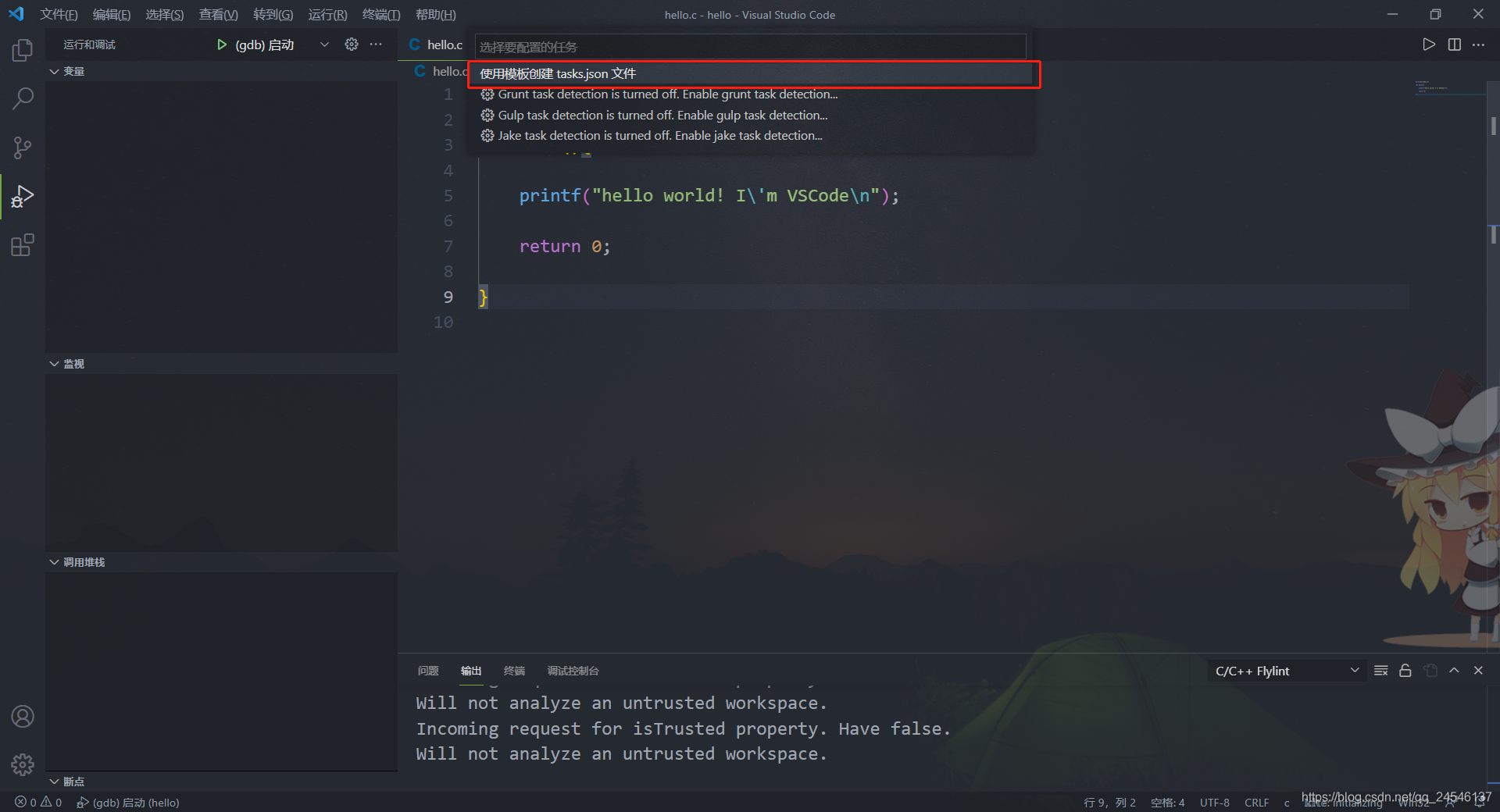Collapse the 监视 section
The image size is (1500, 812).
(x=221, y=364)
